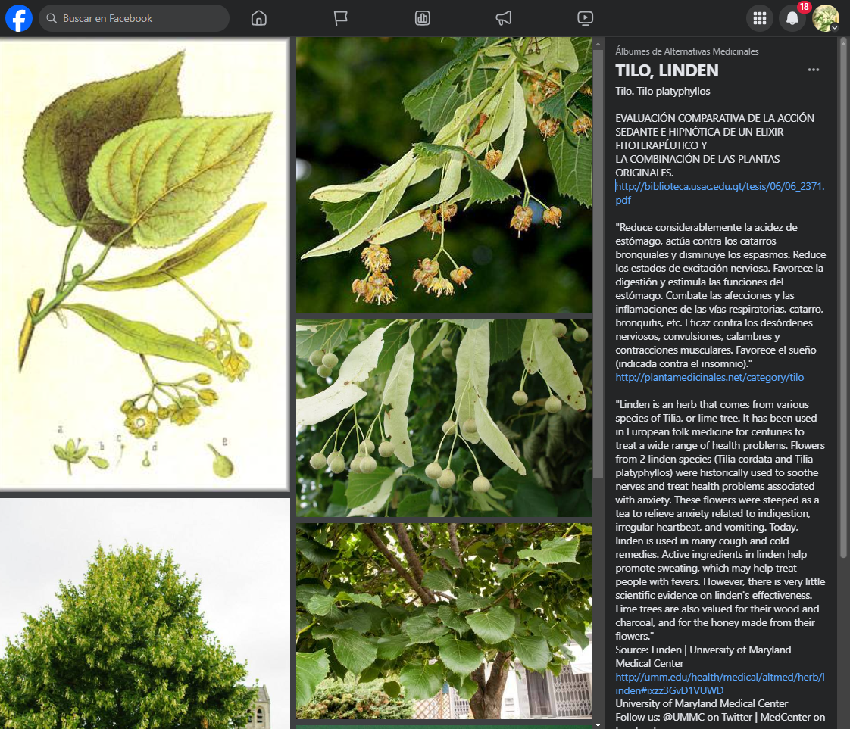Open the Pages flag icon
This screenshot has height=729, width=850.
point(341,18)
